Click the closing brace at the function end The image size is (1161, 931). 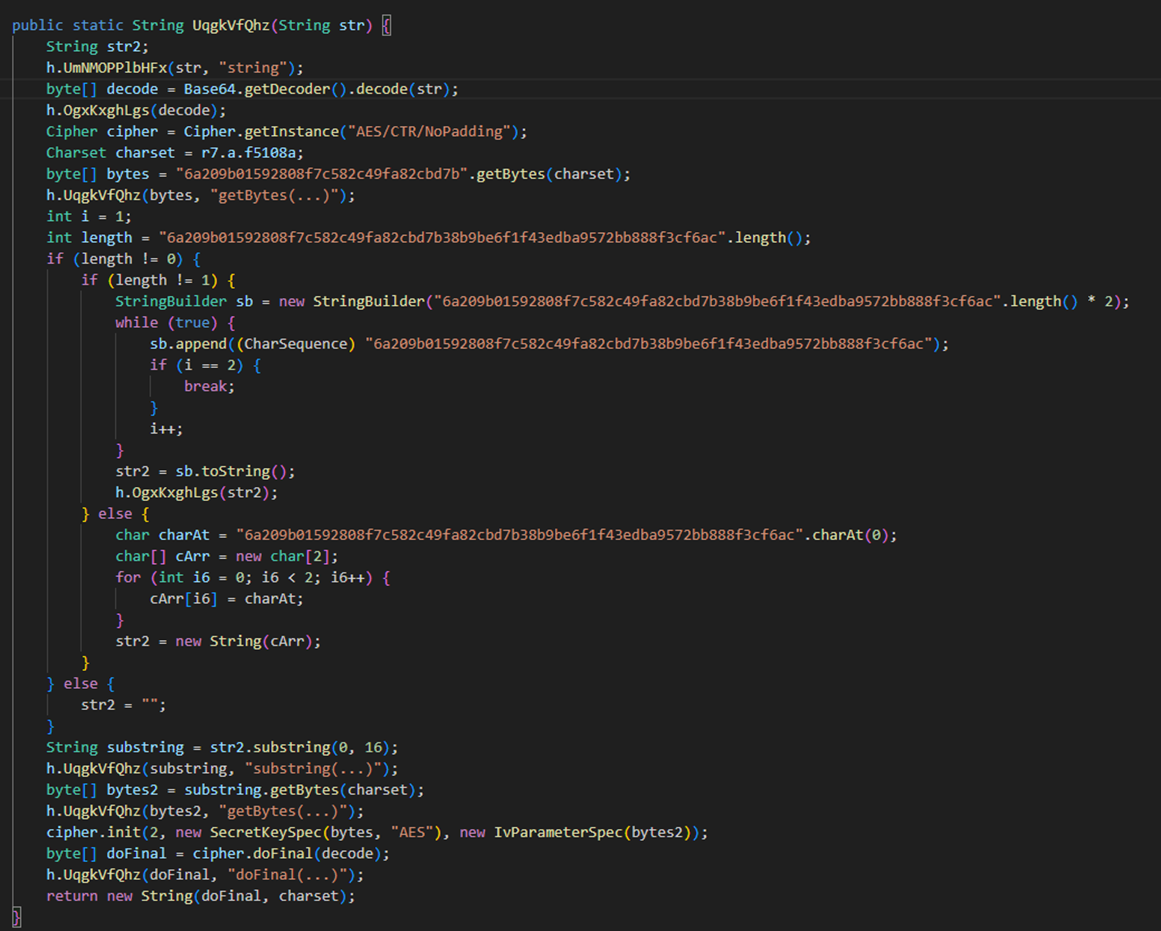[16, 918]
